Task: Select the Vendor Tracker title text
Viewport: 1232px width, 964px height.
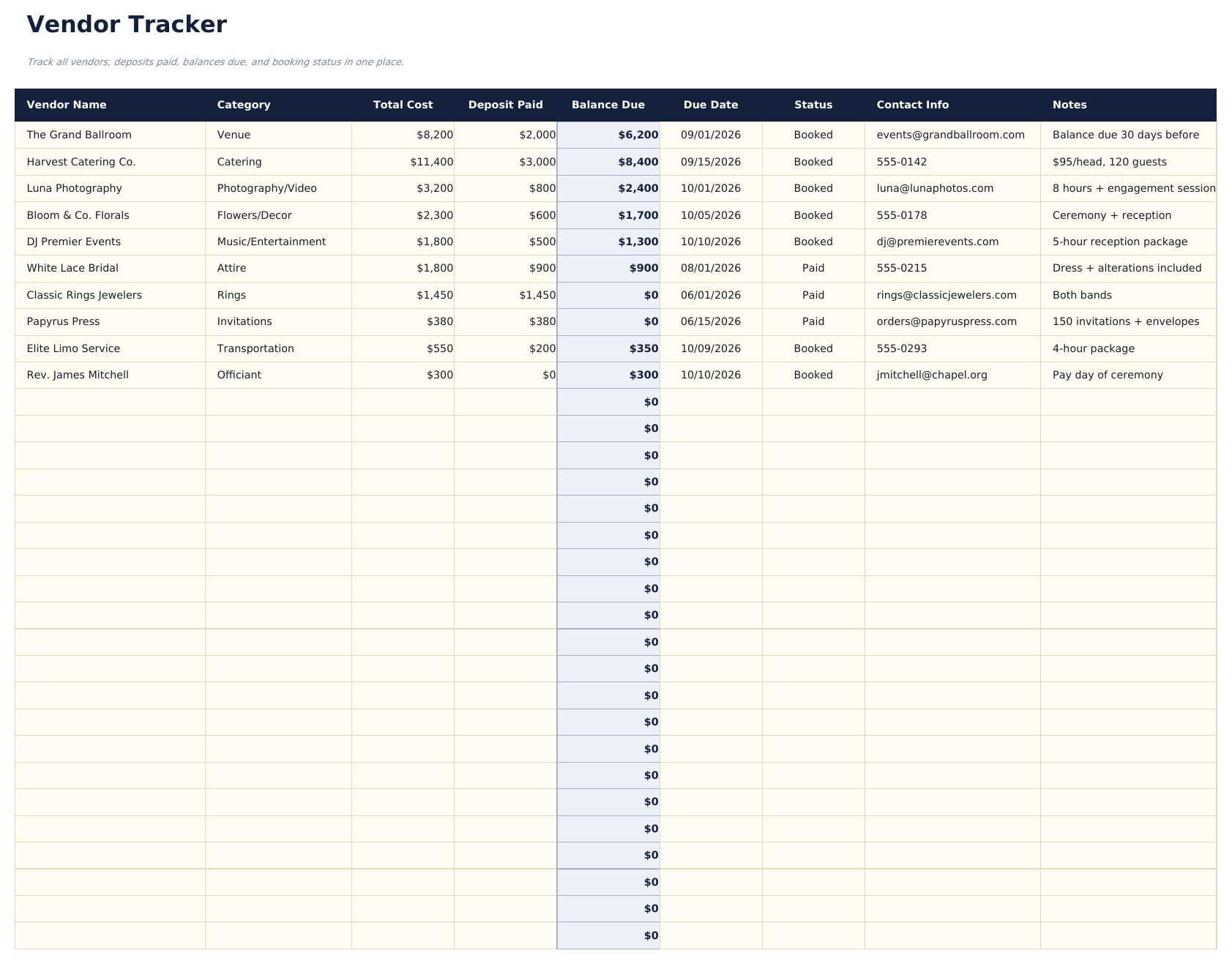Action: [126, 24]
